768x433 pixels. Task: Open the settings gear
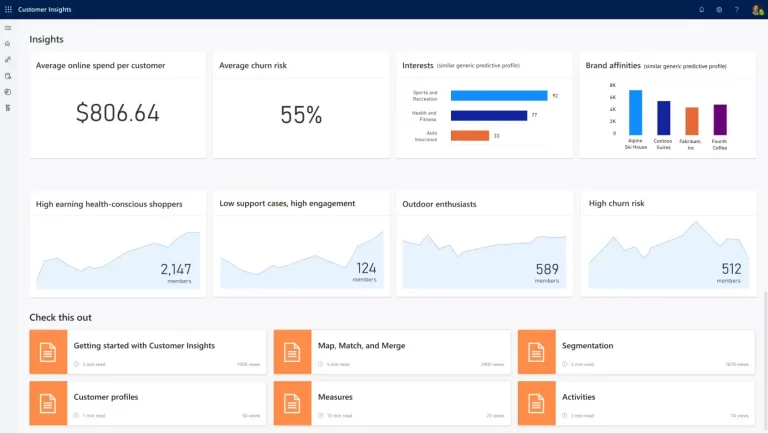[x=719, y=9]
